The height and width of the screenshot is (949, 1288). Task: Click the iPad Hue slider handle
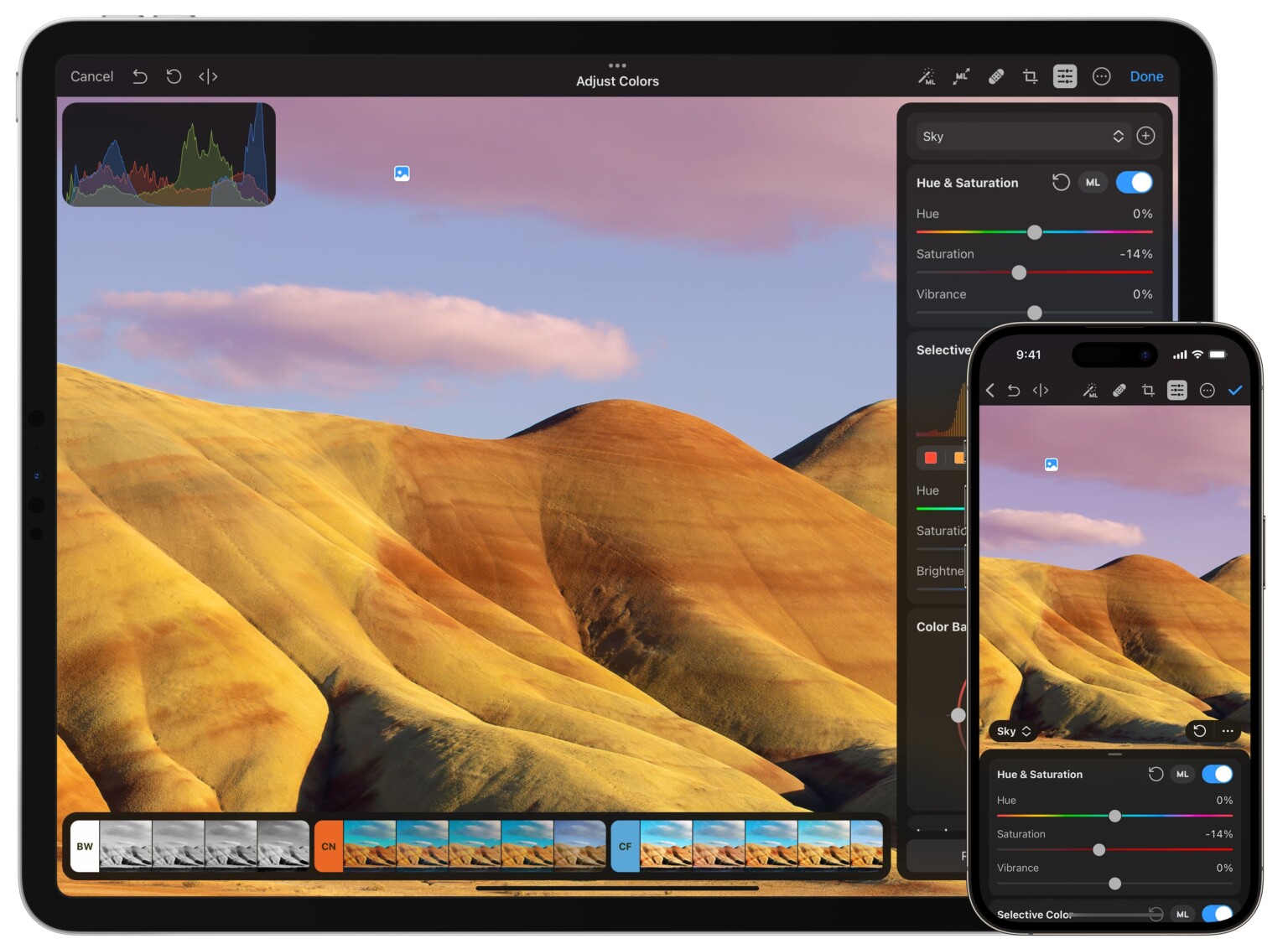click(x=1035, y=232)
